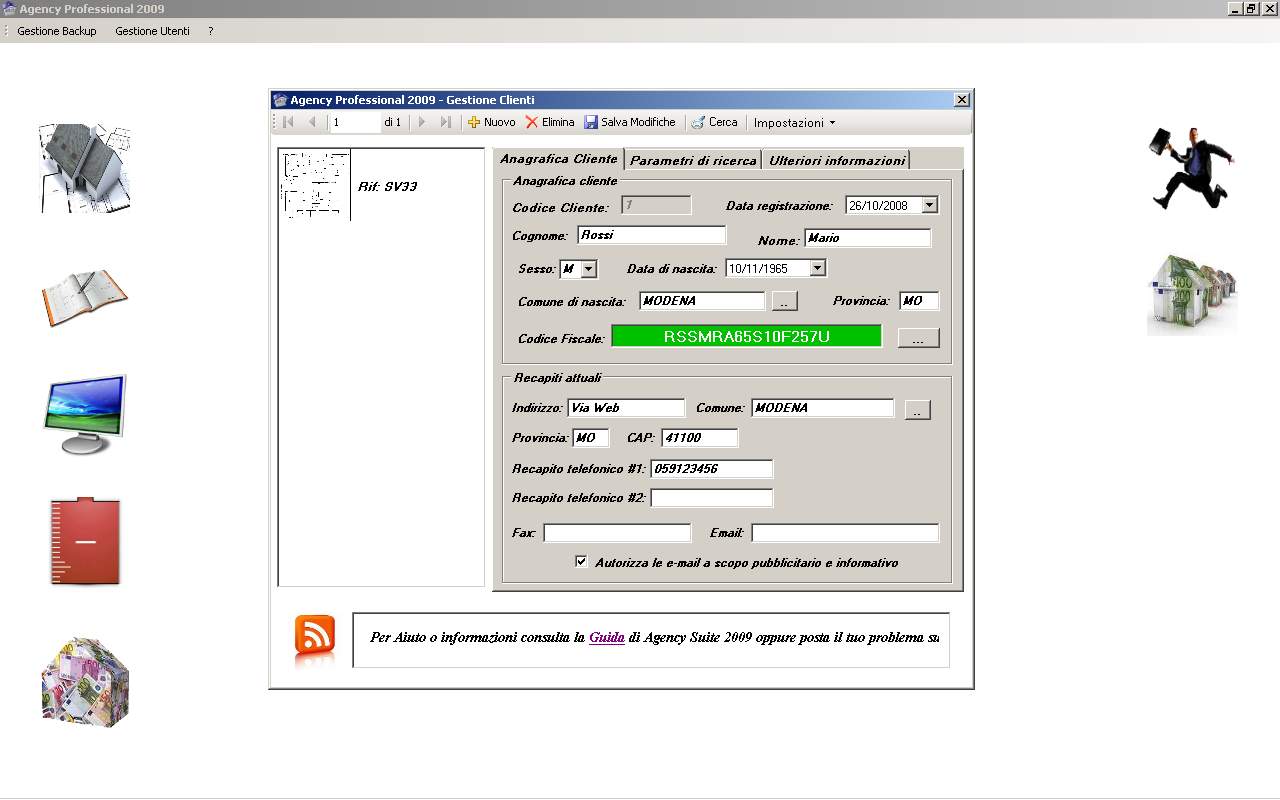Click the Provincia field in Recapiti attuali
The width and height of the screenshot is (1280, 800).
coord(591,438)
